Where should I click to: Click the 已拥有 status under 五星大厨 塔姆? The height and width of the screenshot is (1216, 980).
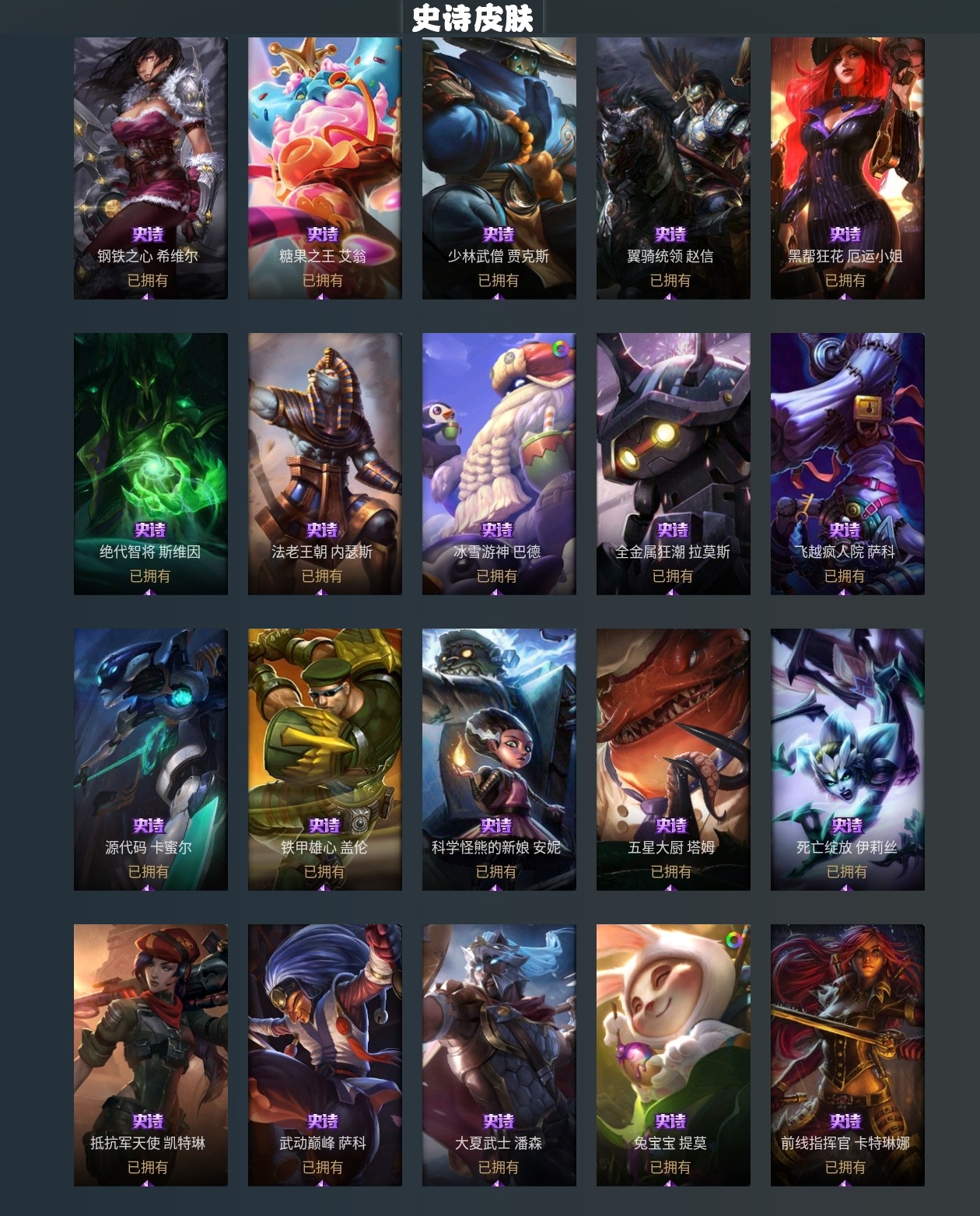click(671, 872)
